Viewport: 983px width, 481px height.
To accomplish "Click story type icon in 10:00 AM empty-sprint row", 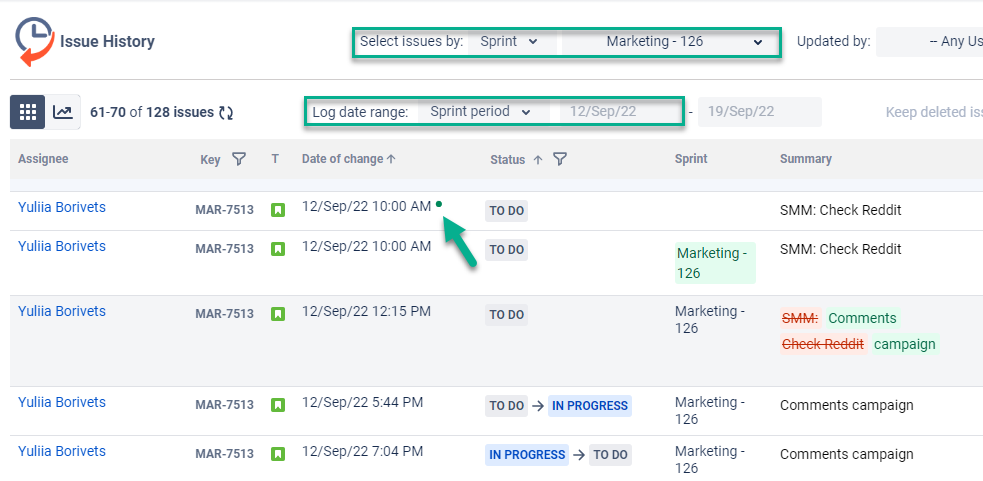I will pyautogui.click(x=278, y=210).
